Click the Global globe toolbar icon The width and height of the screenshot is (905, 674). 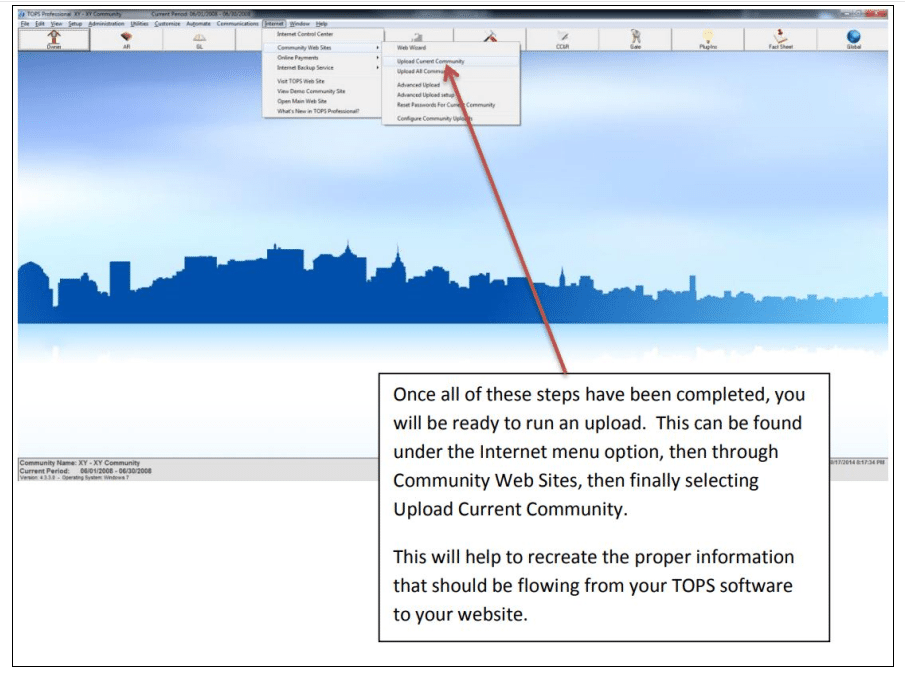pos(854,39)
